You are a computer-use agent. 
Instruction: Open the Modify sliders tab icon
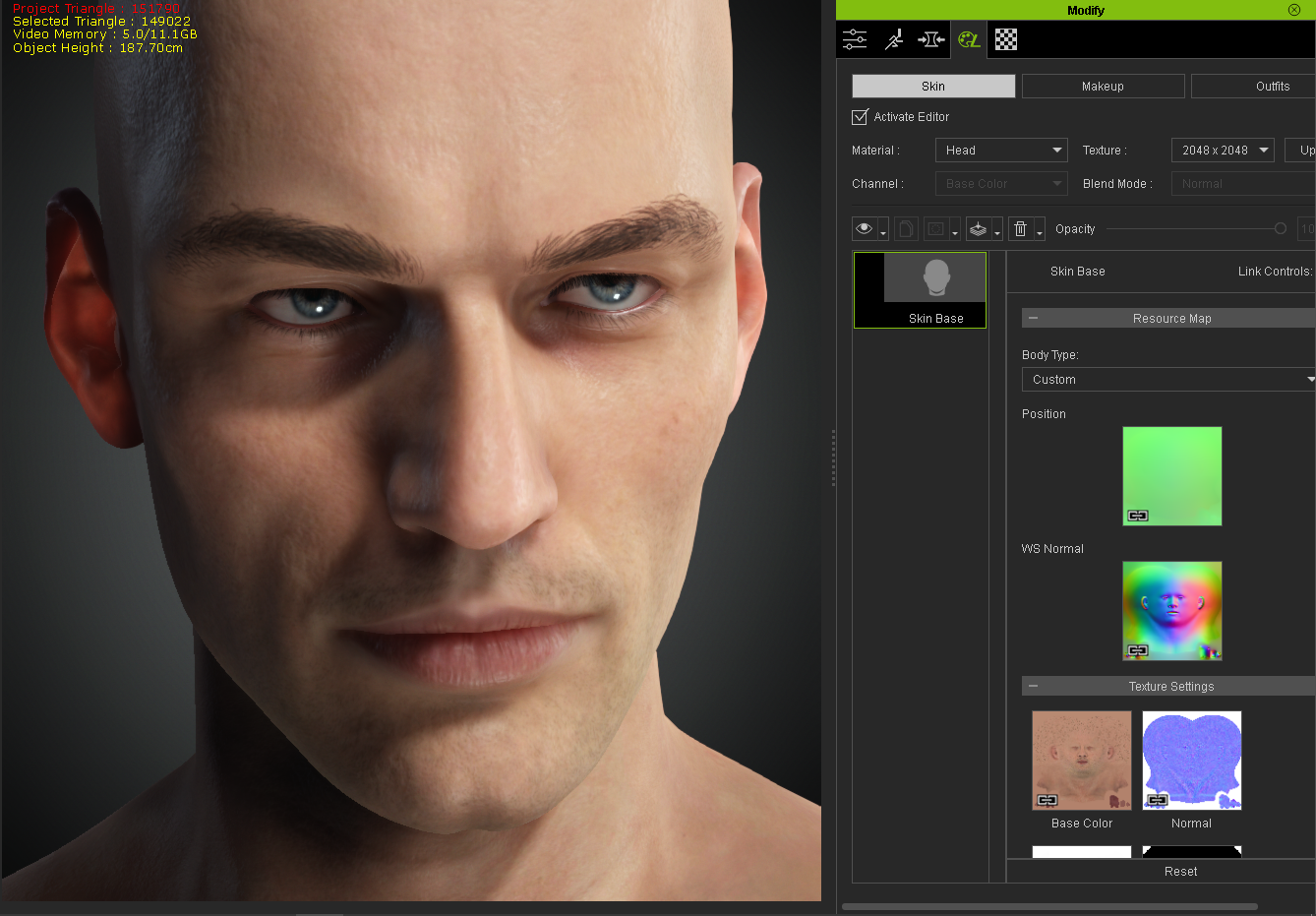click(855, 39)
